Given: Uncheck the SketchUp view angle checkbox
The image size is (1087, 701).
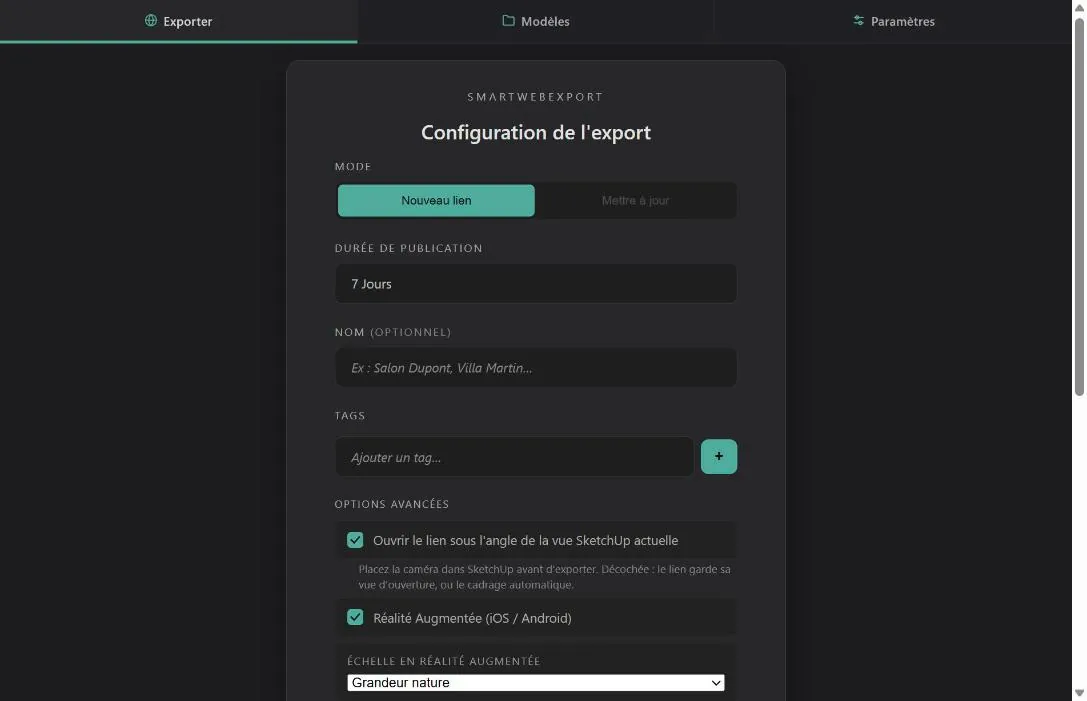Looking at the screenshot, I should point(355,540).
